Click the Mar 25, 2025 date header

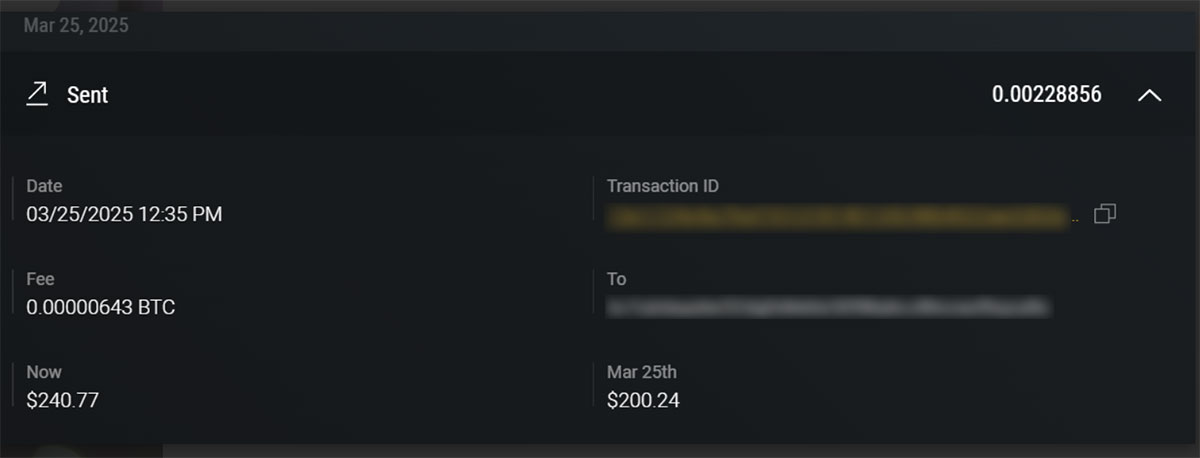[x=76, y=26]
